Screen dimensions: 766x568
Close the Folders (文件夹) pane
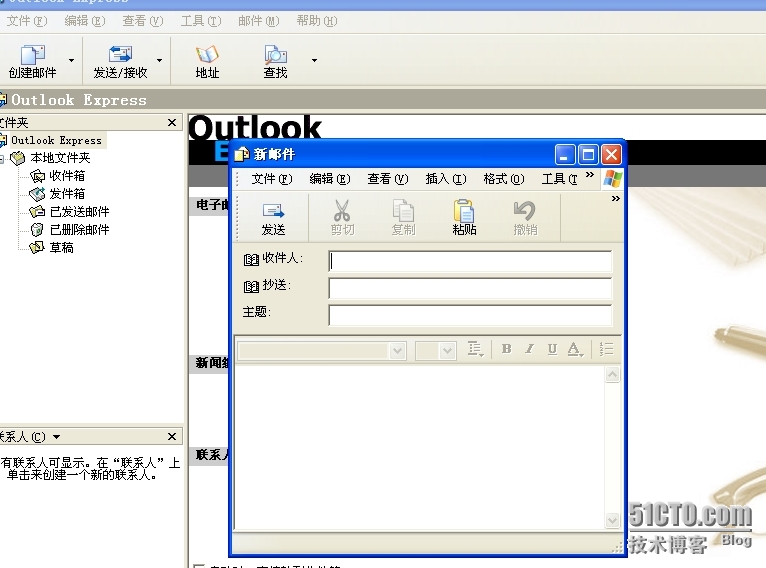(172, 123)
